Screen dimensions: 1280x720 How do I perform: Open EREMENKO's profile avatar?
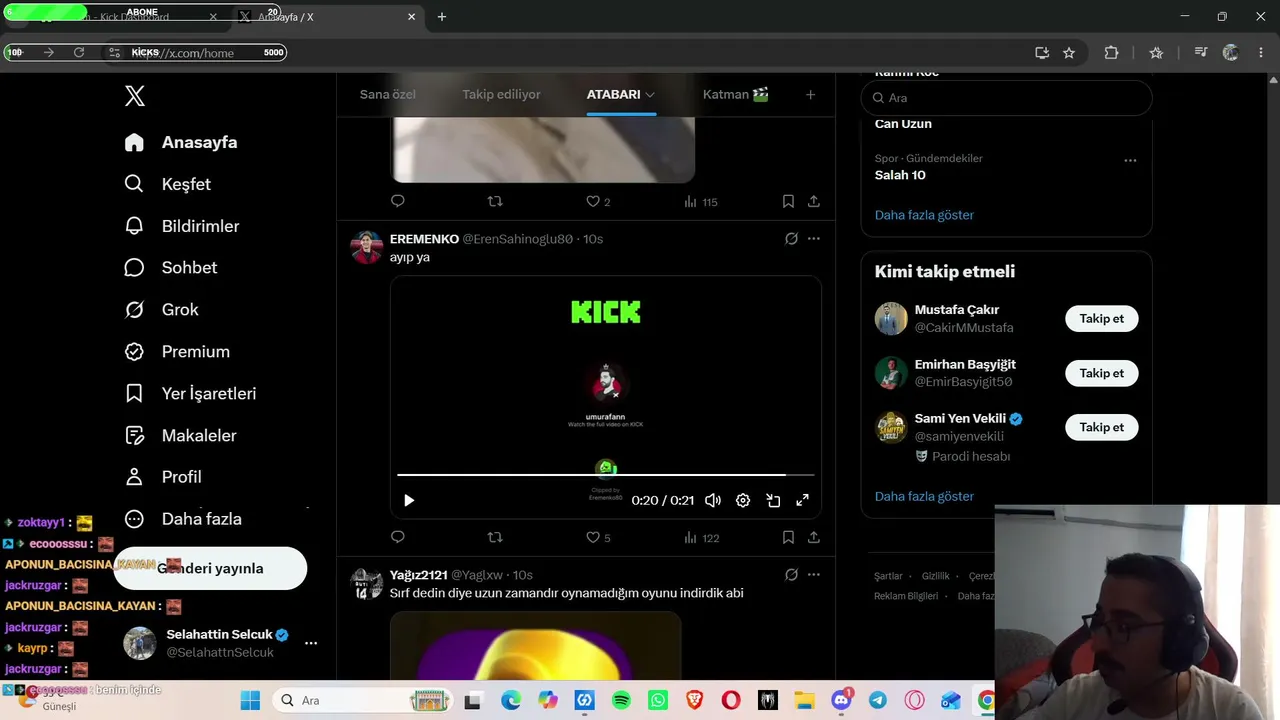[367, 247]
